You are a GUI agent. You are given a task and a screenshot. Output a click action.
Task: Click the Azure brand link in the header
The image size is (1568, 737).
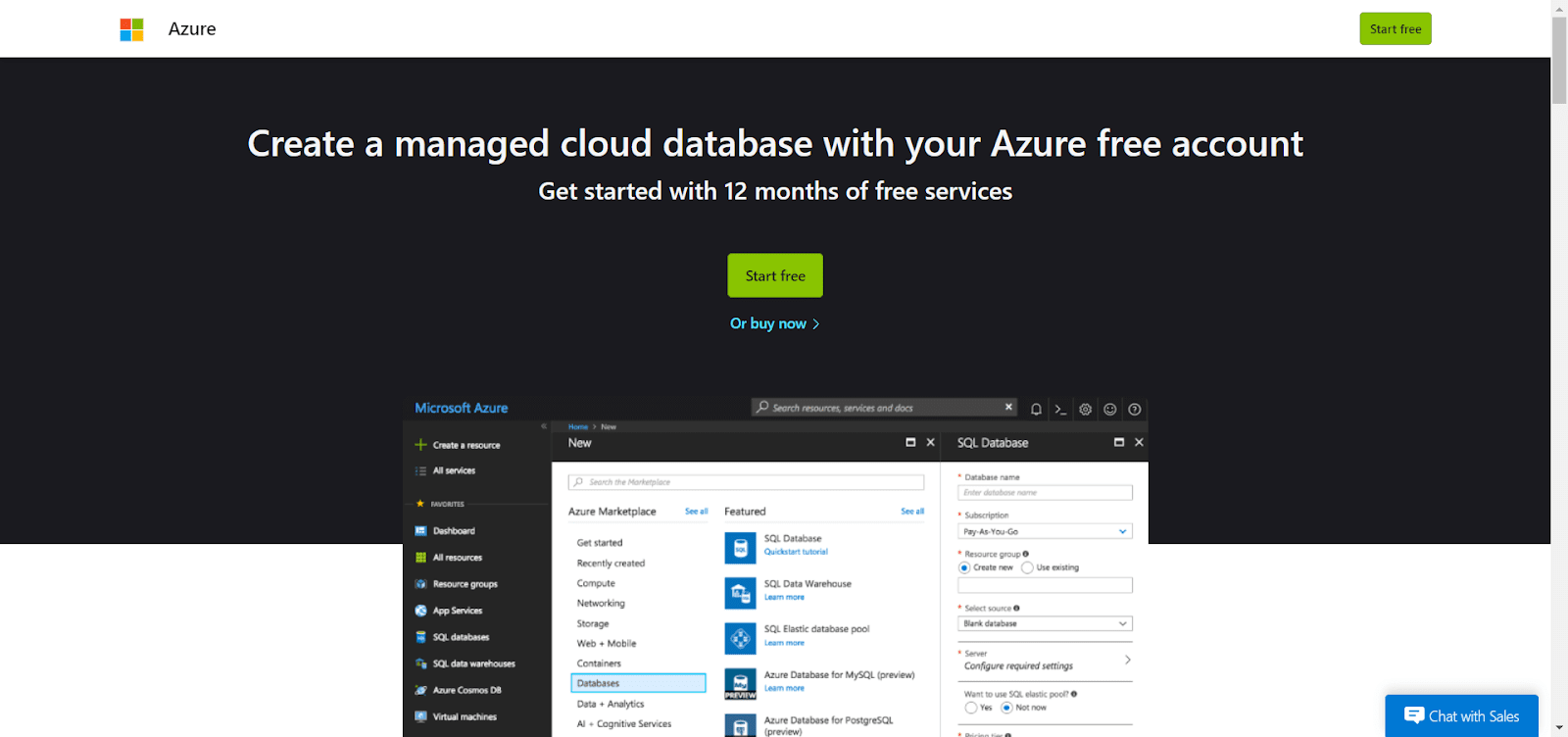click(192, 29)
